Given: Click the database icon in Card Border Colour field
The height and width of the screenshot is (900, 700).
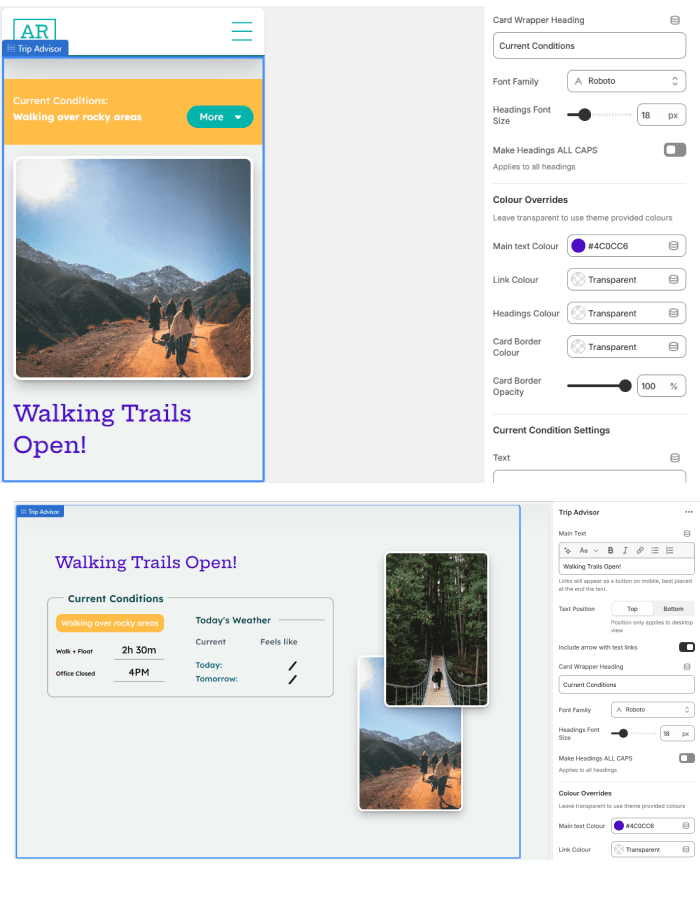Looking at the screenshot, I should tap(673, 347).
